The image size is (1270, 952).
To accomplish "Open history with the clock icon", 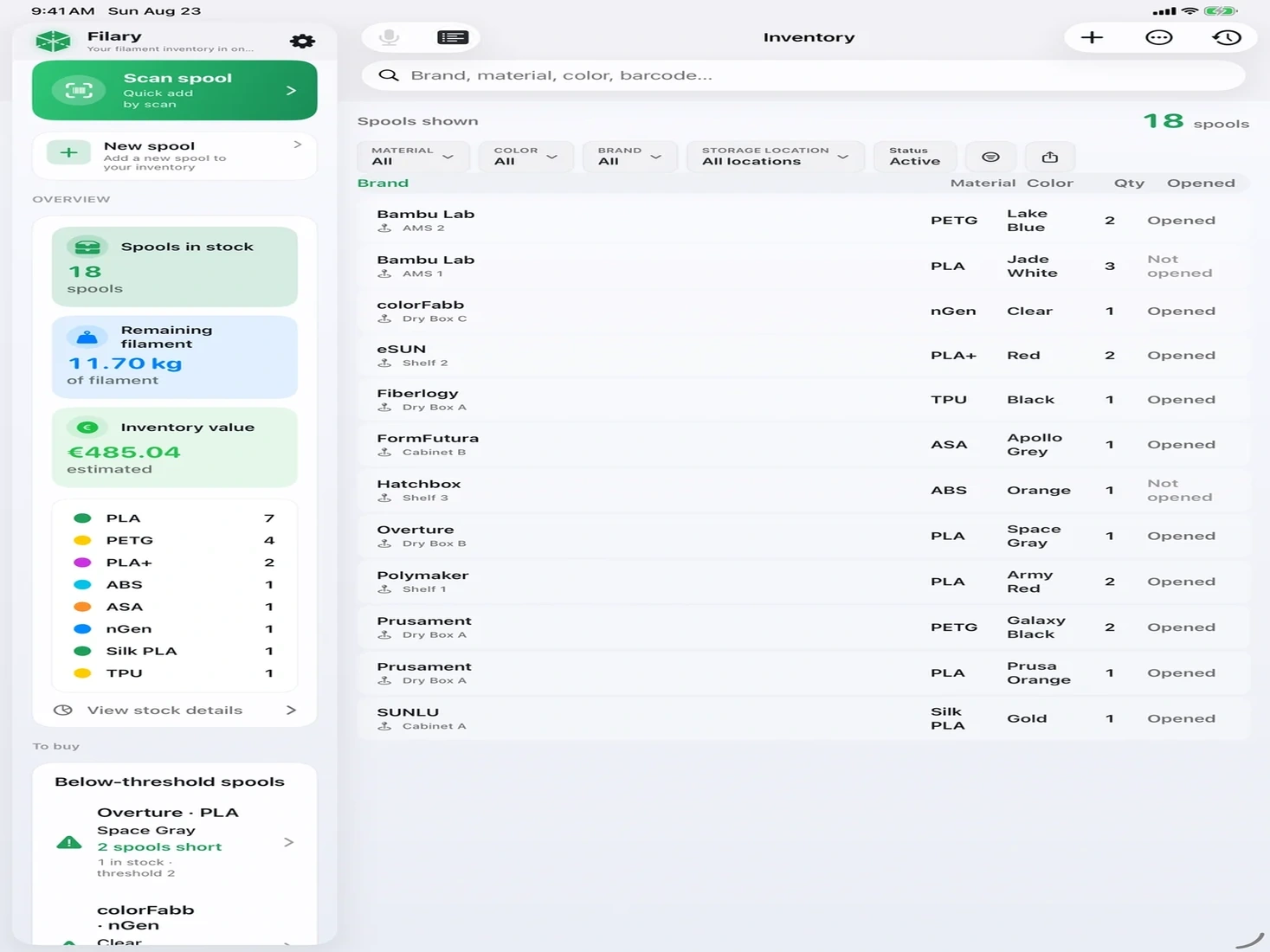I will coord(1227,37).
